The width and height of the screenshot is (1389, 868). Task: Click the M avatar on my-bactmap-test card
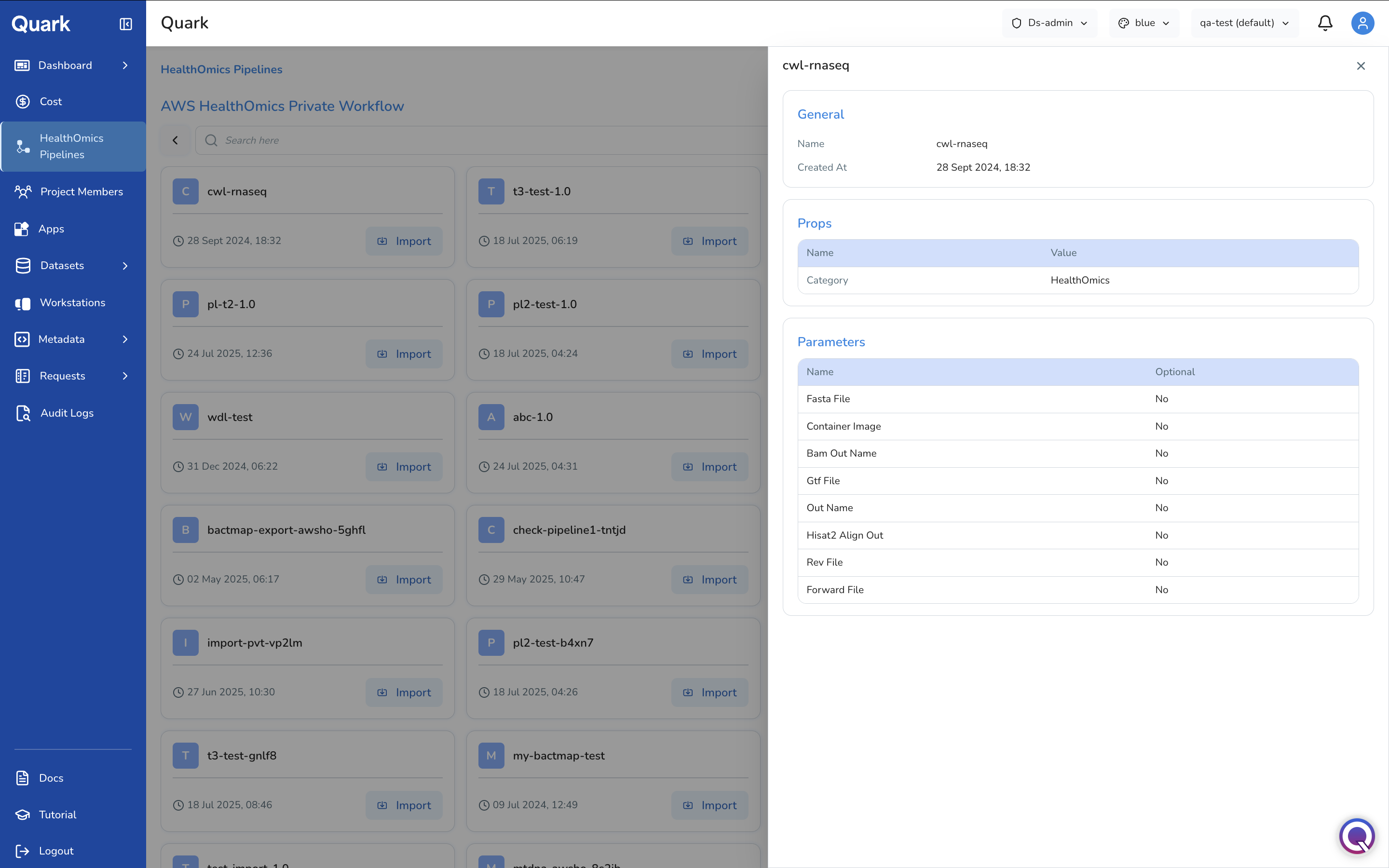[x=491, y=756]
